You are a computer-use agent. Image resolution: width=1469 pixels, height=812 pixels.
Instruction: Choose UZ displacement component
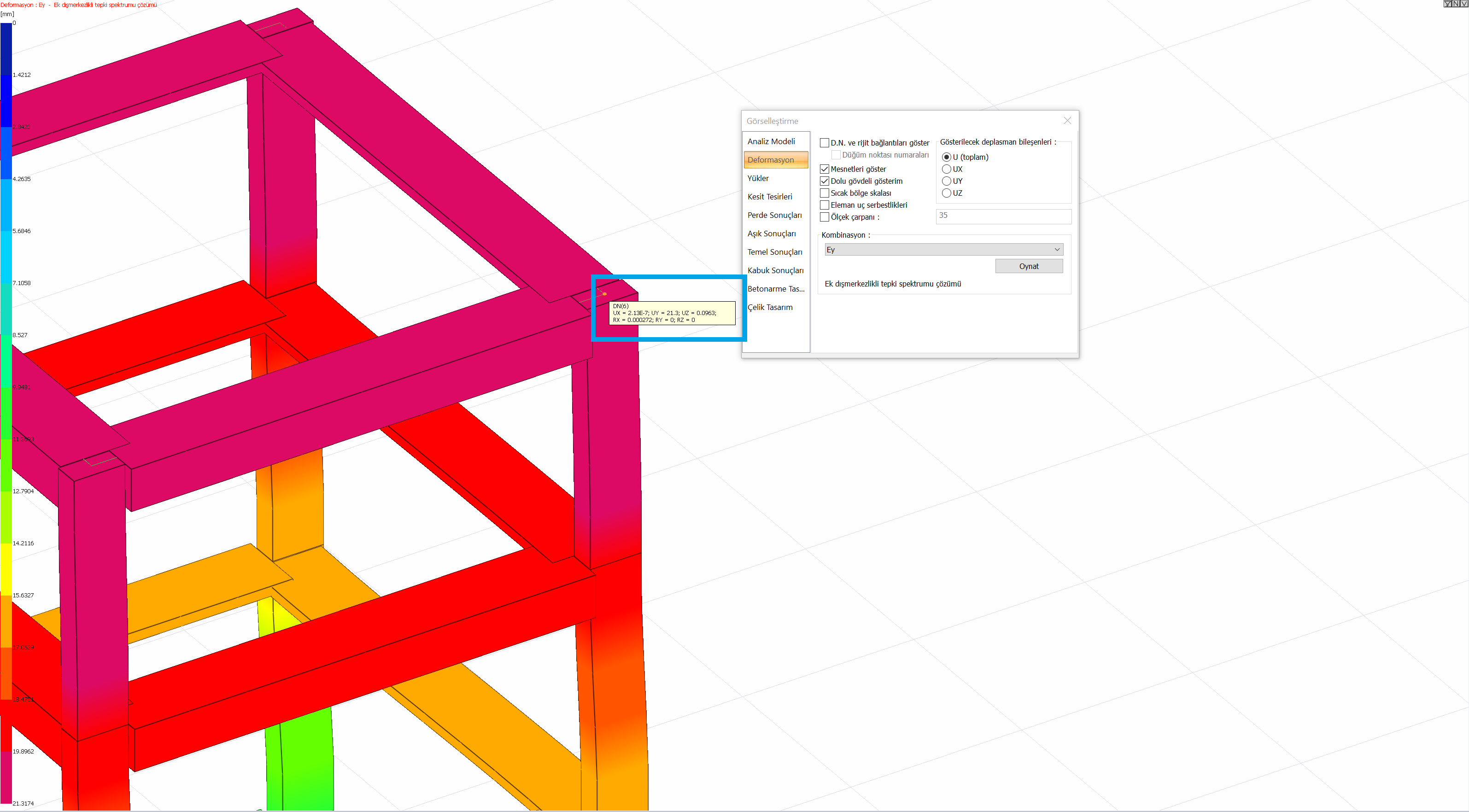947,193
